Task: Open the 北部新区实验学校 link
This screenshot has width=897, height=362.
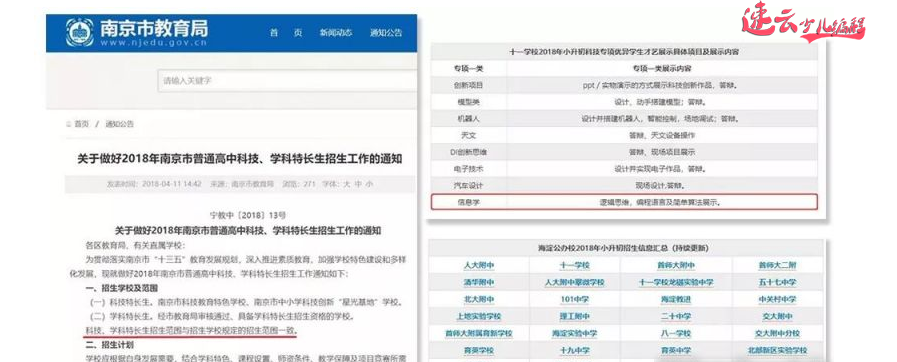Action: [x=777, y=350]
